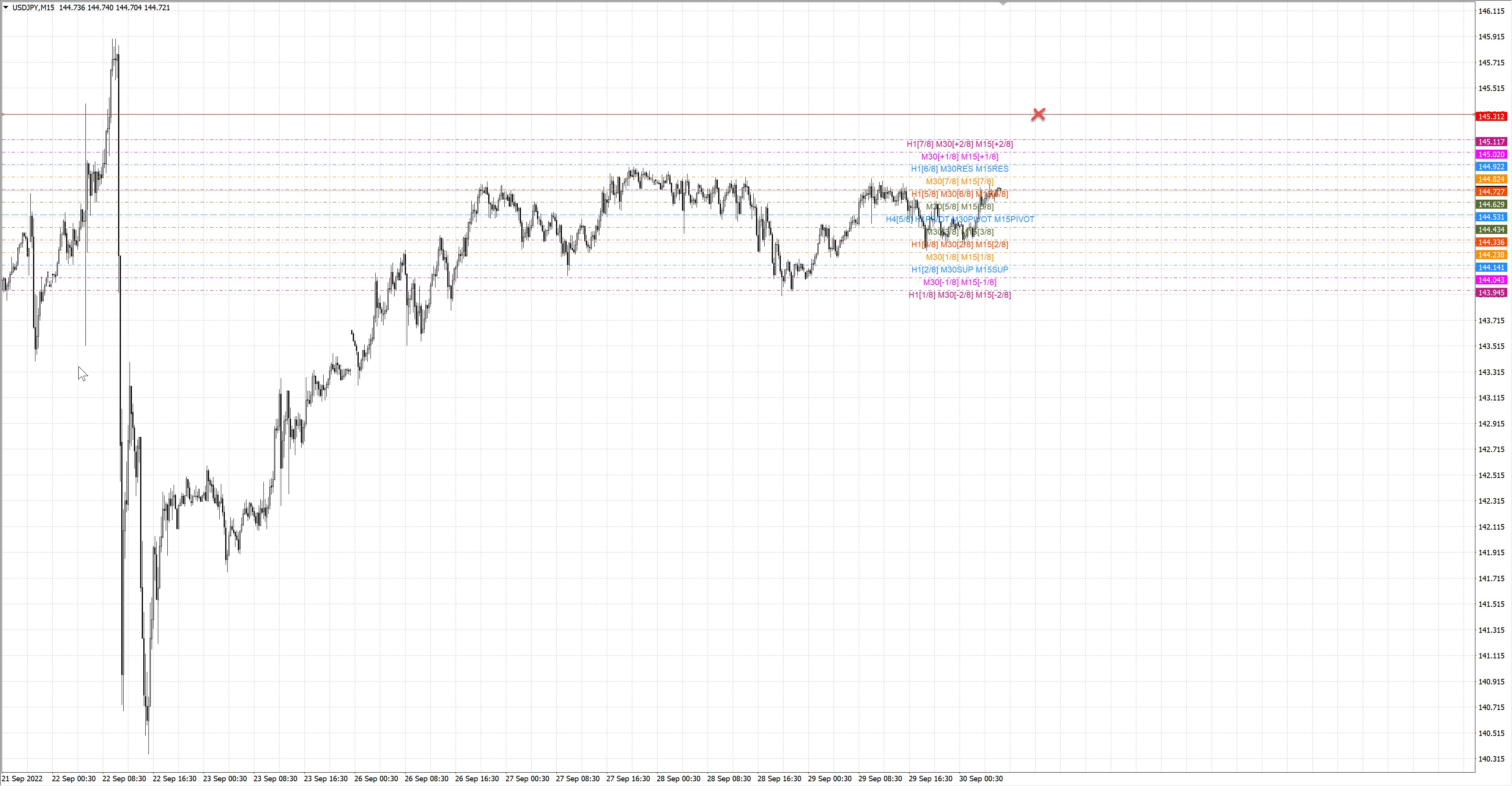Select the blue 144.922 resistance price tag
The width and height of the screenshot is (1512, 786).
tap(1491, 167)
